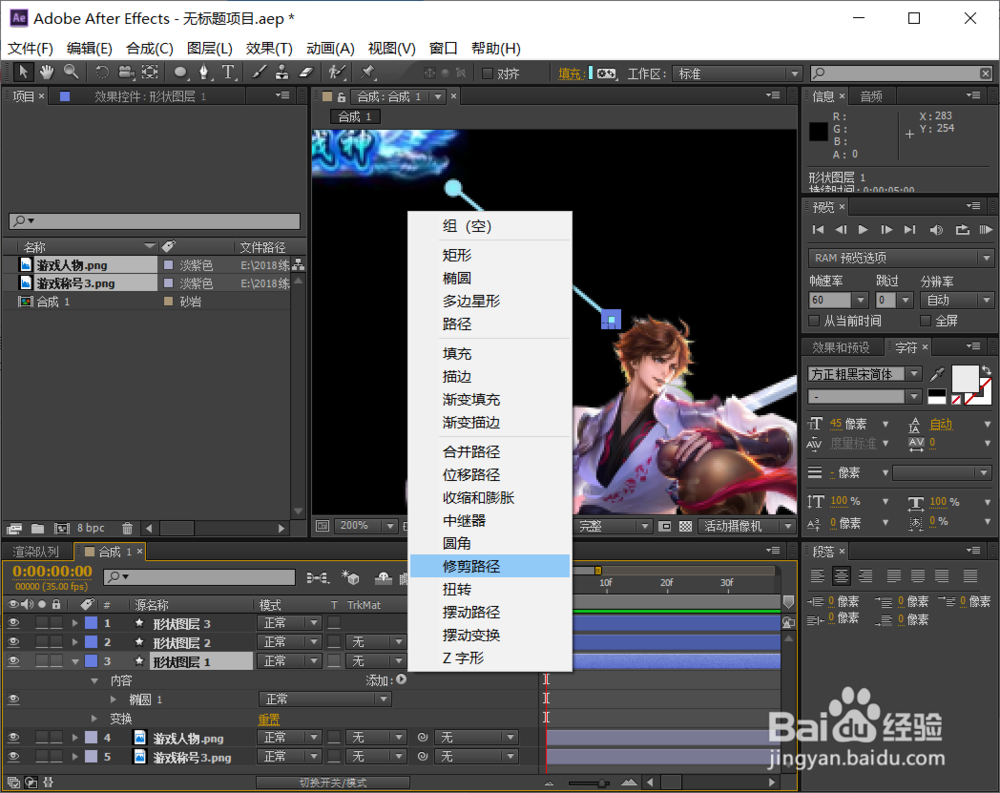Click the 添加 add button arrow
Screen dimensions: 1000x793
[x=401, y=679]
